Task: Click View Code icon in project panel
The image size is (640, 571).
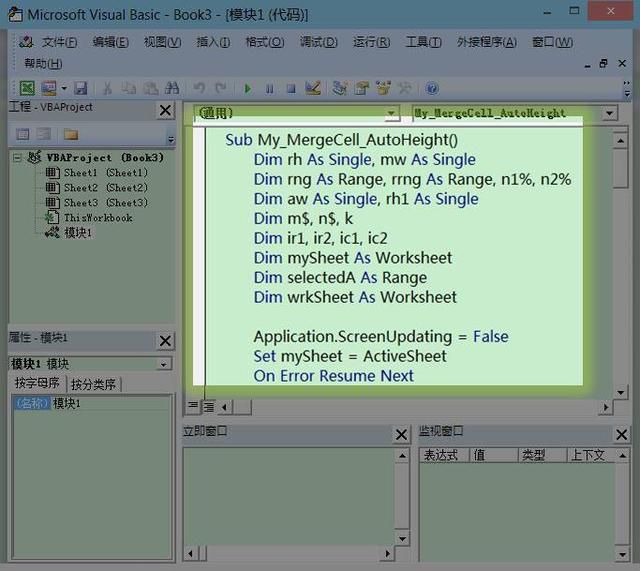Action: [x=23, y=134]
